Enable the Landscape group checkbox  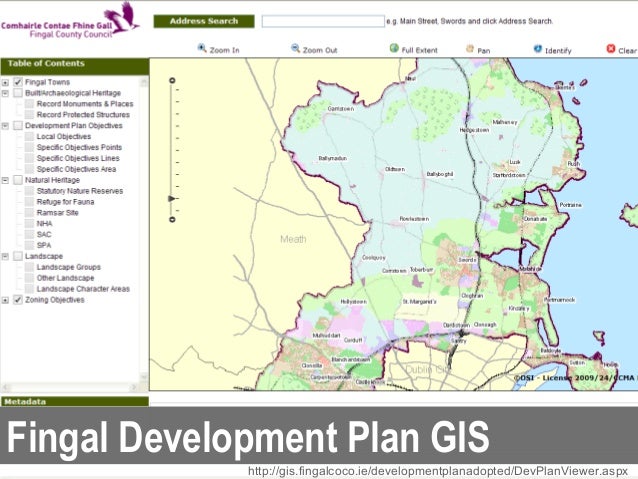coord(17,256)
